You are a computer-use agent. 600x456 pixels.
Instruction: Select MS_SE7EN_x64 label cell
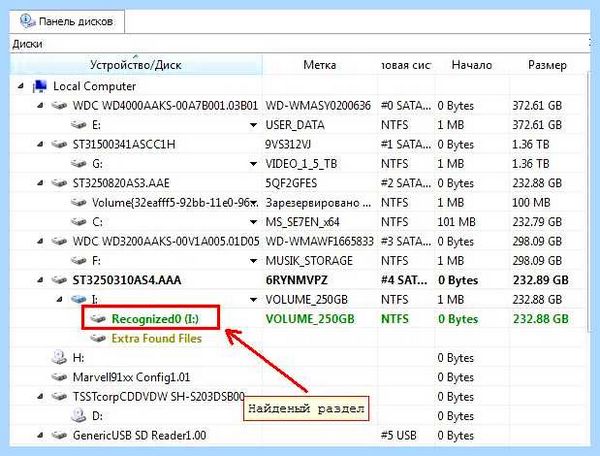302,222
